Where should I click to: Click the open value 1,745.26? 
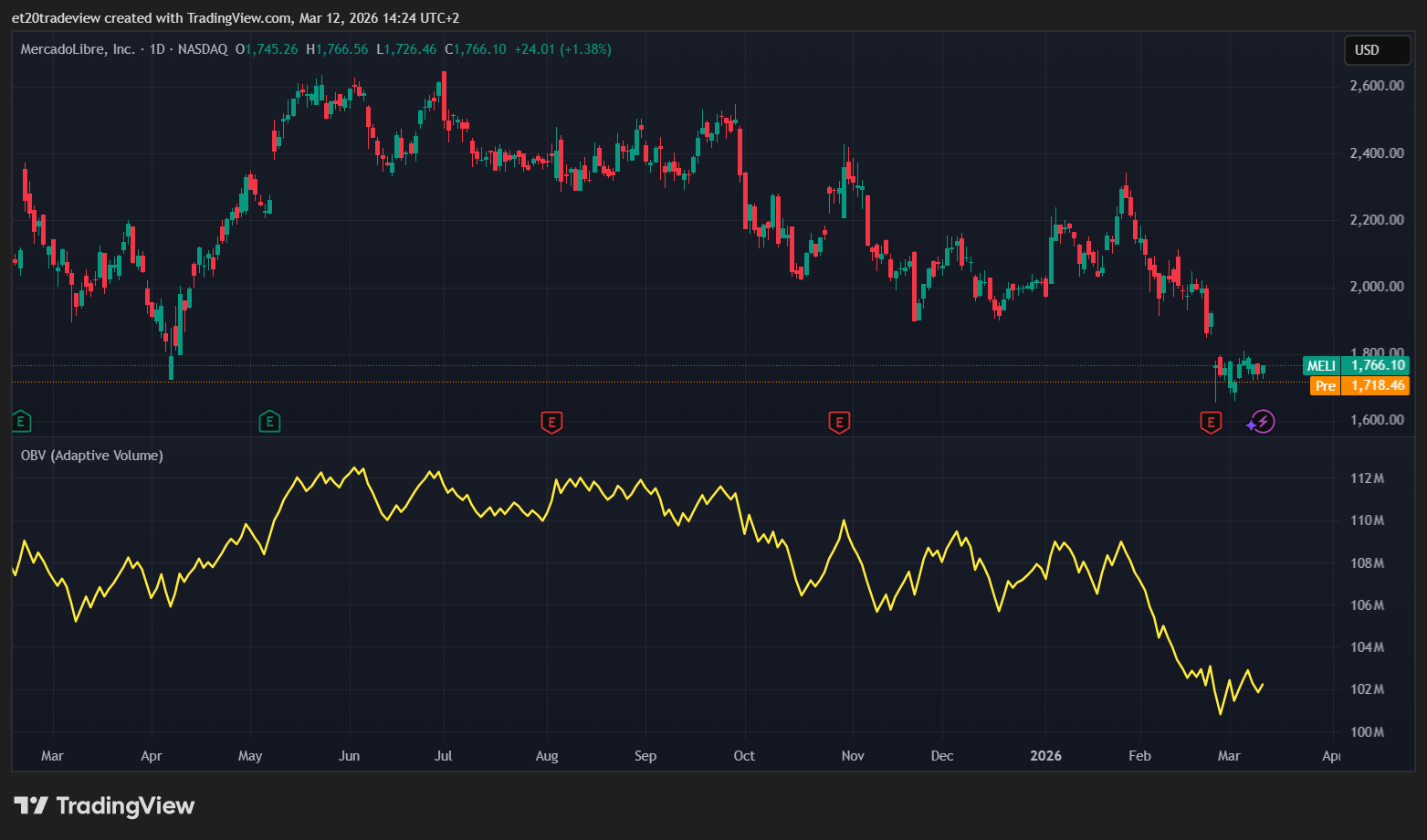[x=271, y=49]
